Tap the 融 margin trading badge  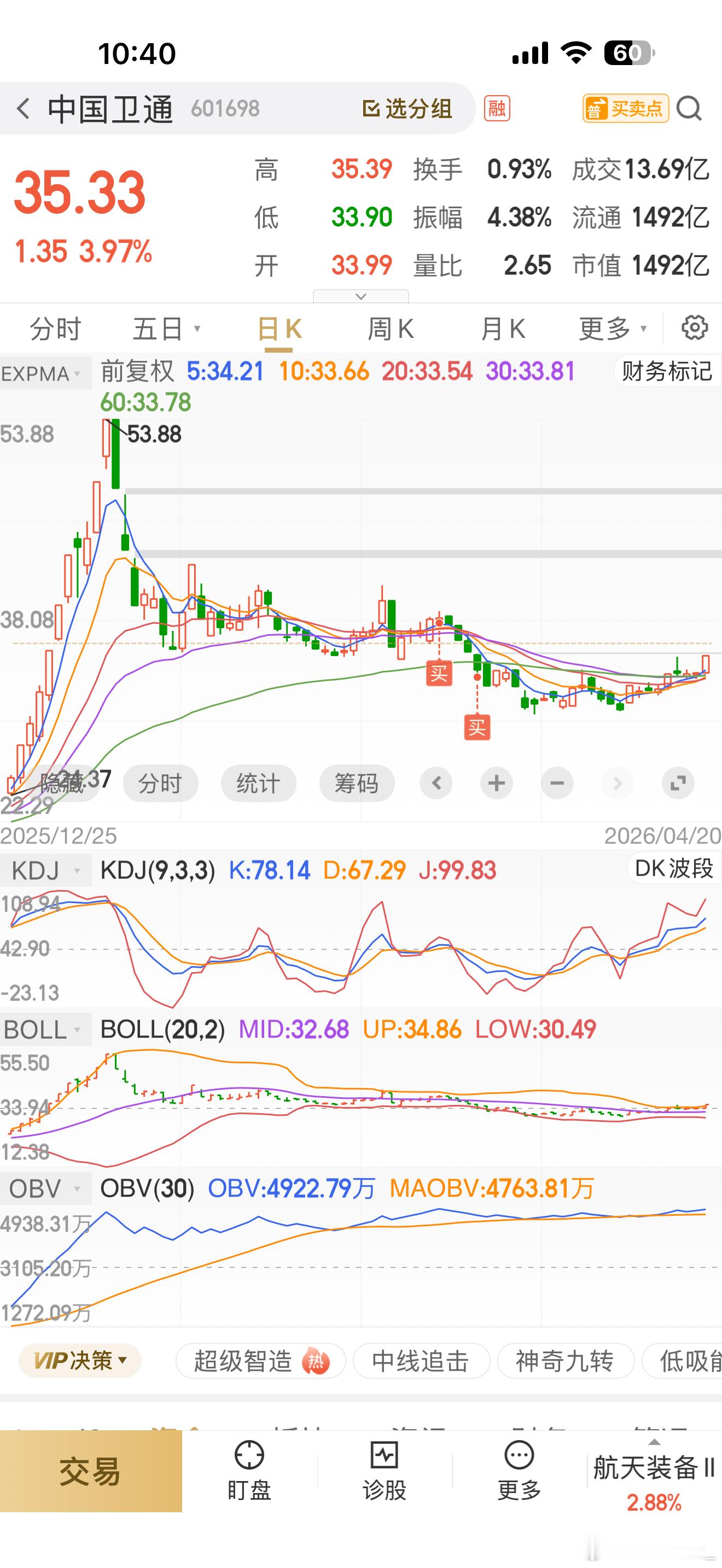tap(497, 109)
